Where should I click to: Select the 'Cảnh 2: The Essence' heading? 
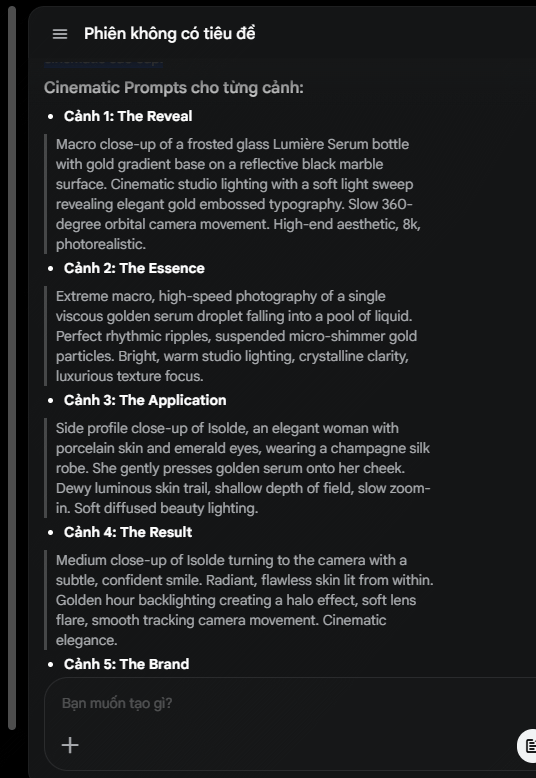point(134,268)
